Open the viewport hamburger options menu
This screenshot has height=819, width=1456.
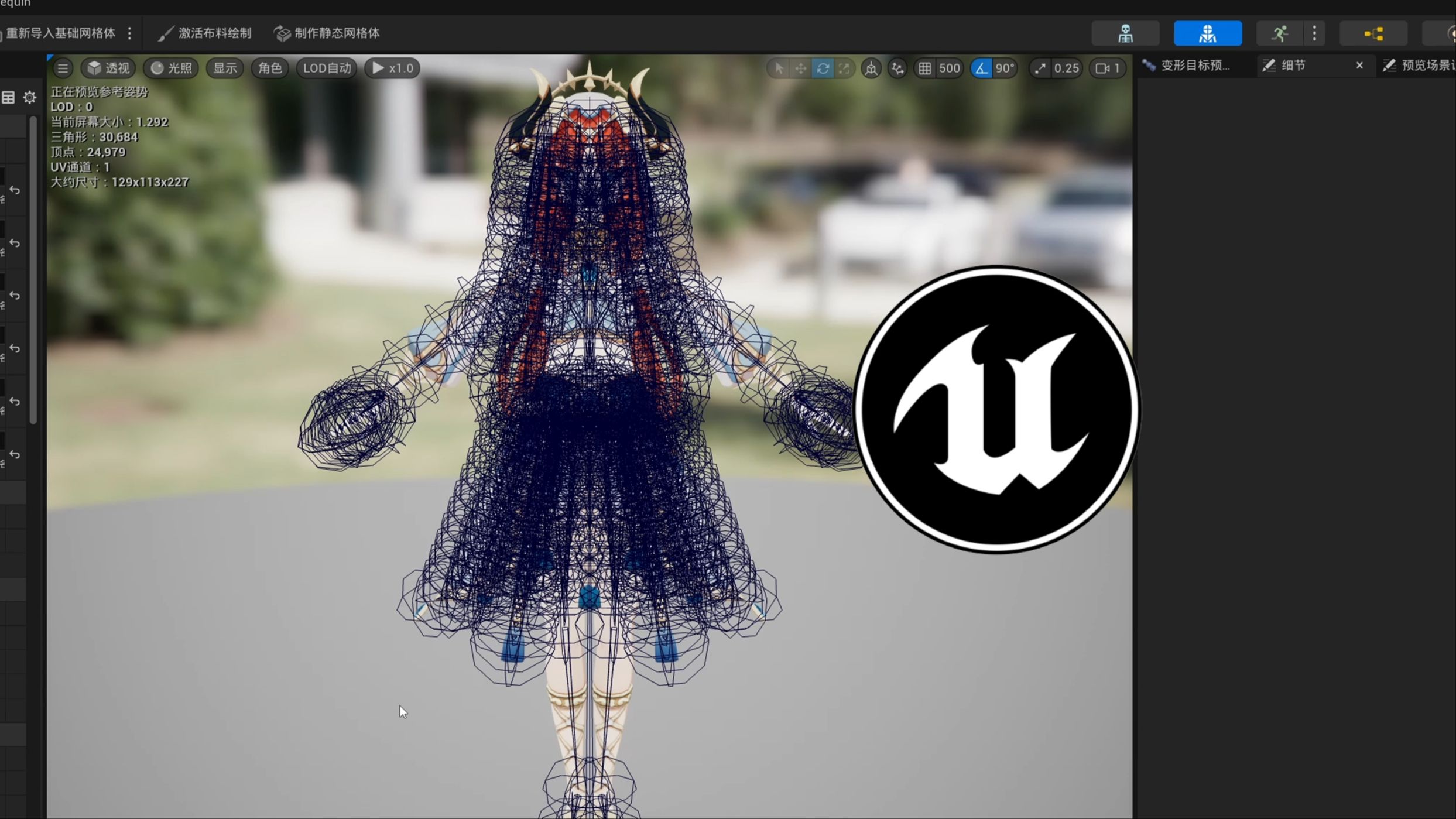(x=63, y=68)
